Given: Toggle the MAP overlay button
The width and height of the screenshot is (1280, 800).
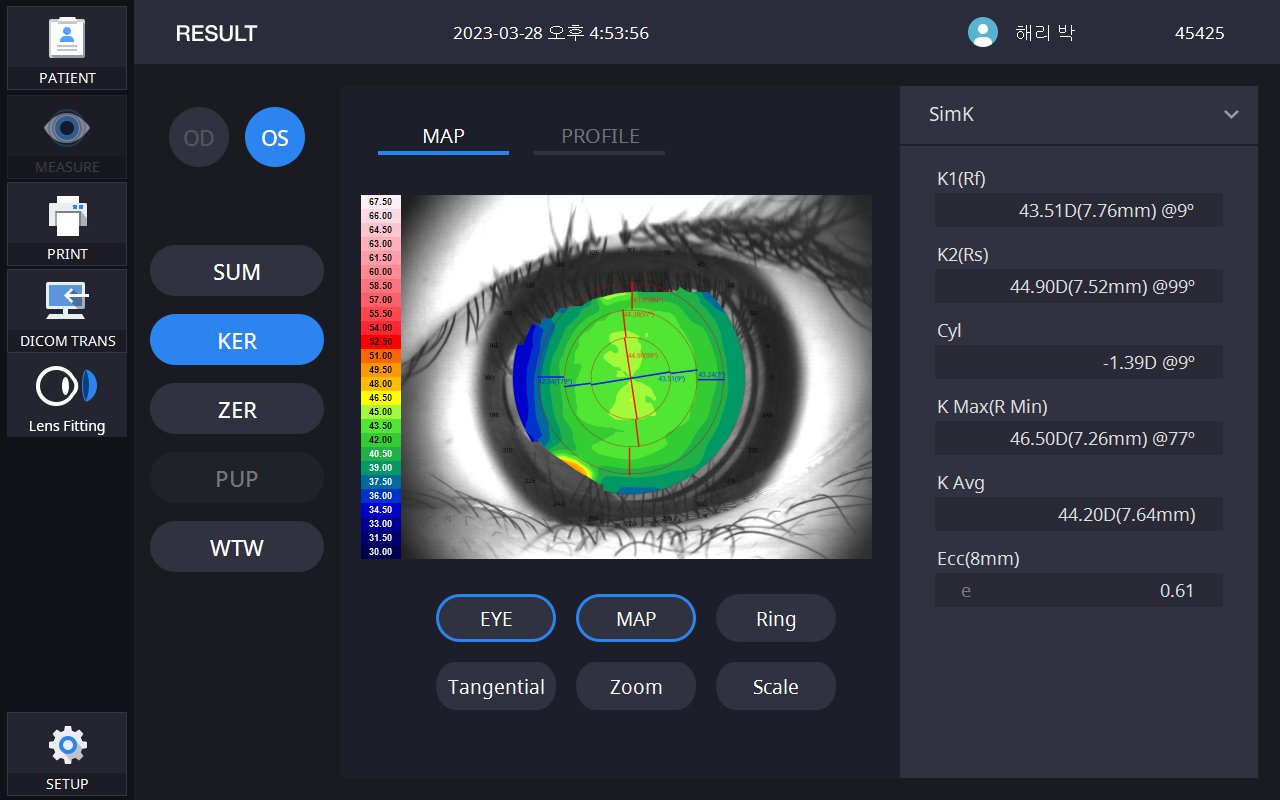Looking at the screenshot, I should tap(636, 619).
